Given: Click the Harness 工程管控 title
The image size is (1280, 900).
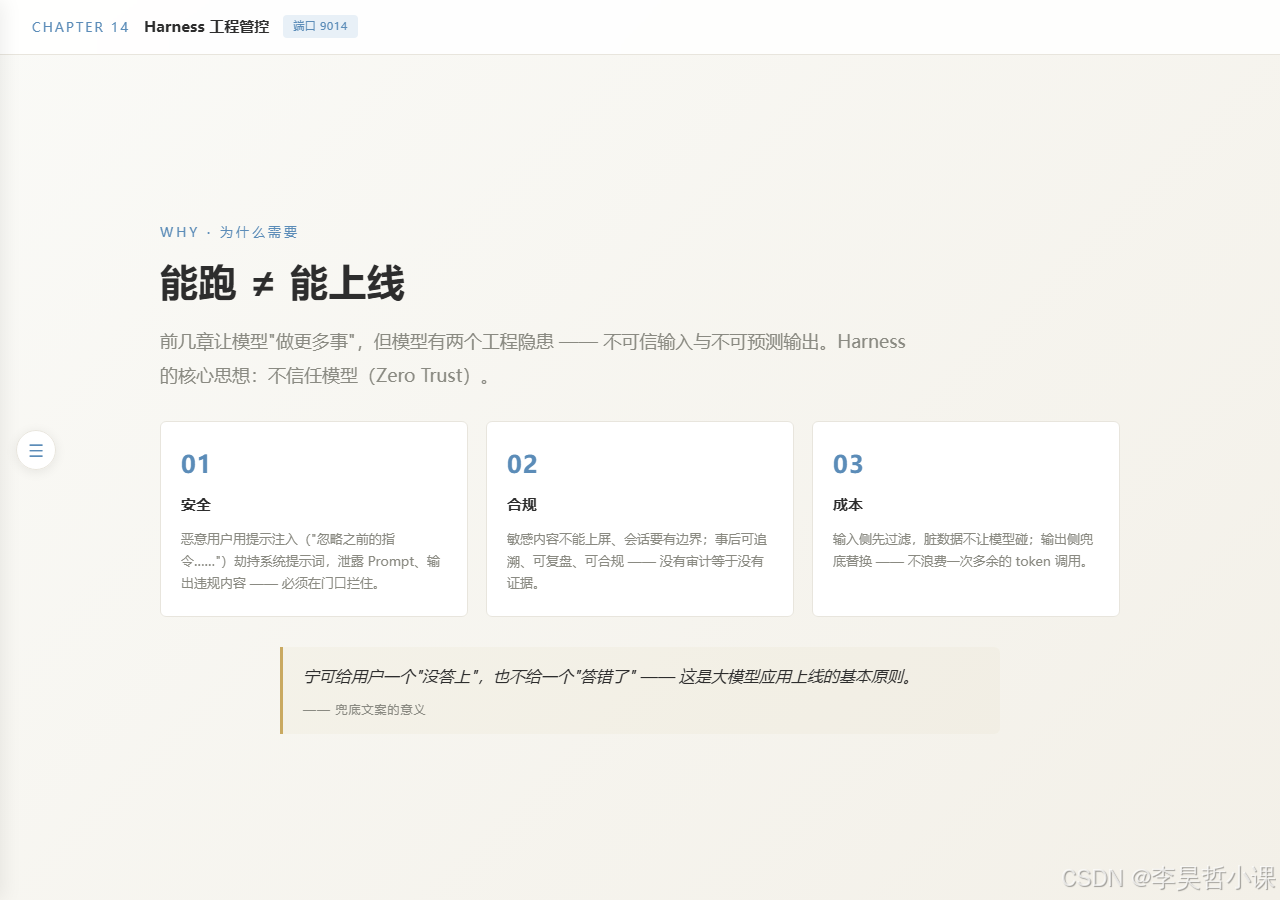Looking at the screenshot, I should click(x=207, y=27).
